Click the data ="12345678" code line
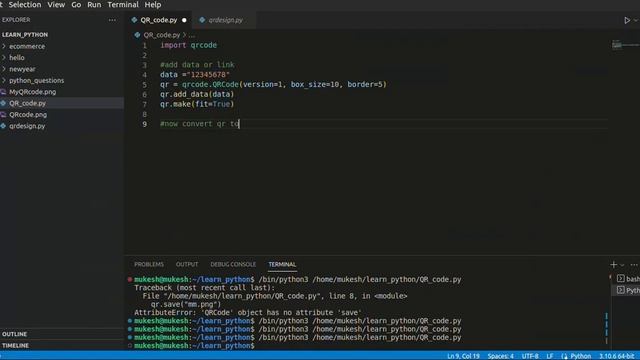The image size is (640, 360). tap(195, 75)
